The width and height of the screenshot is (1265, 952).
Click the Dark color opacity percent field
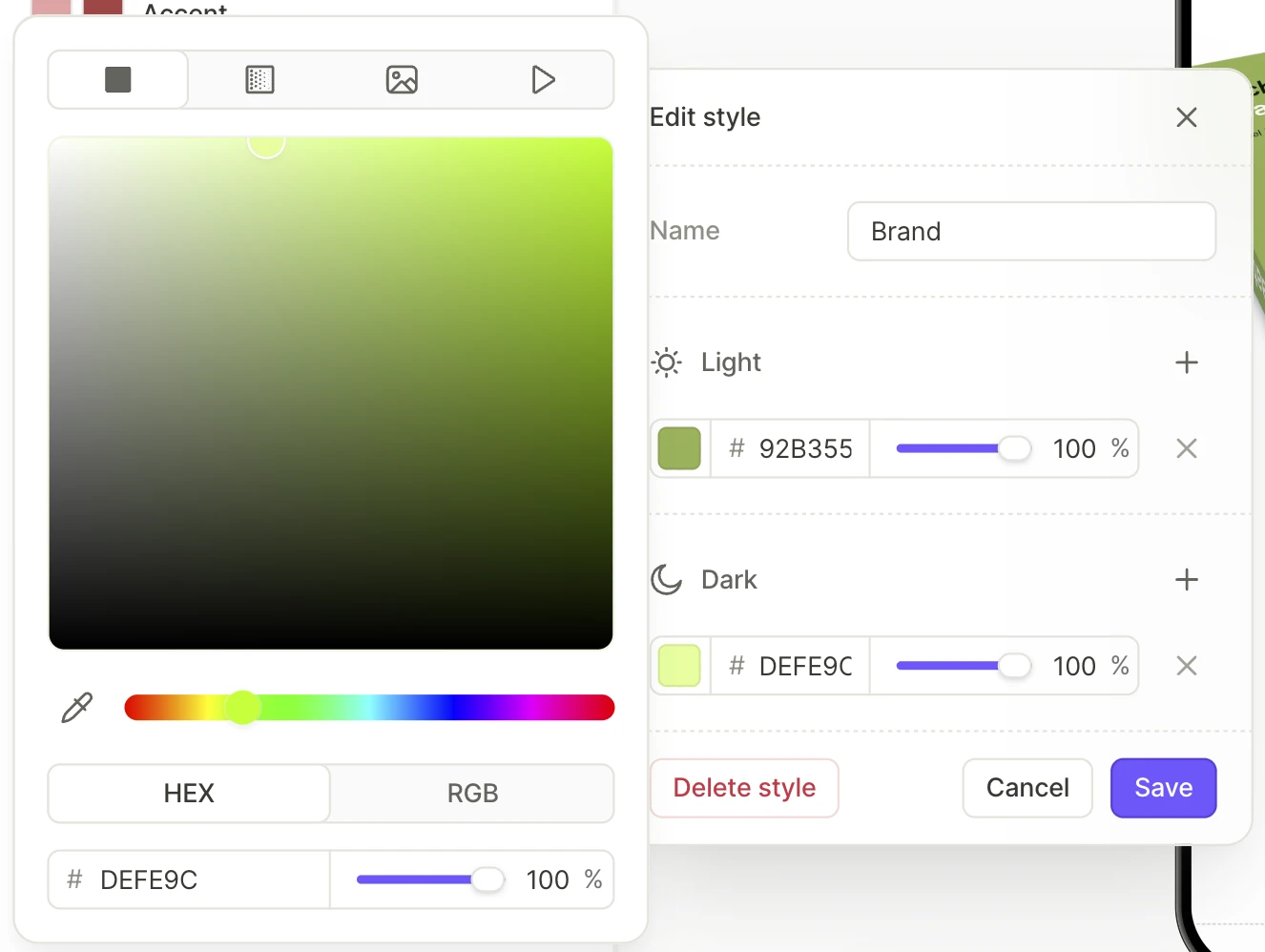pyautogui.click(x=1074, y=666)
